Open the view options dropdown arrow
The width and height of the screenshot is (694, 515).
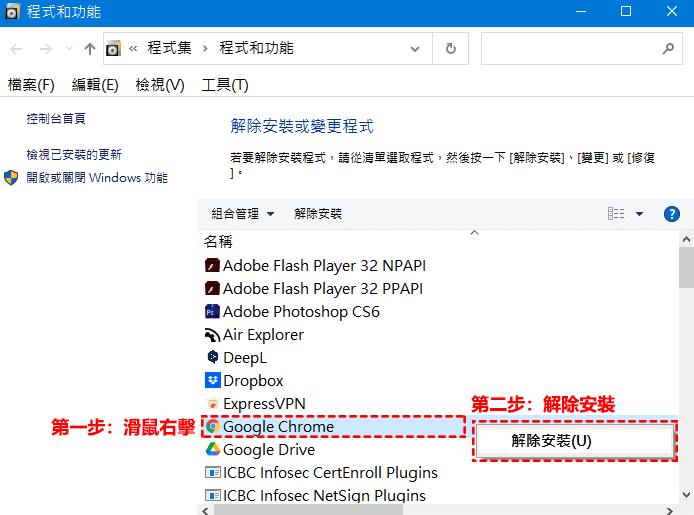point(639,214)
